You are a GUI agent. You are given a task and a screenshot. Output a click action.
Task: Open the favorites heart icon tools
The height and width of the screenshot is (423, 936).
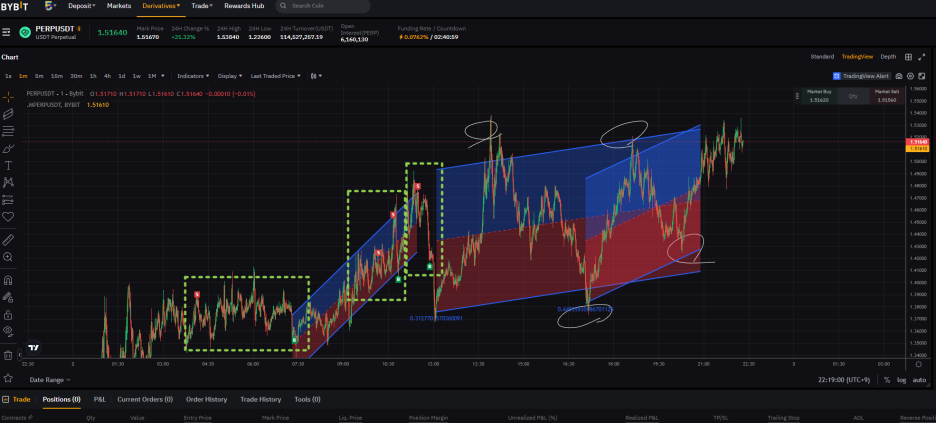coord(8,217)
